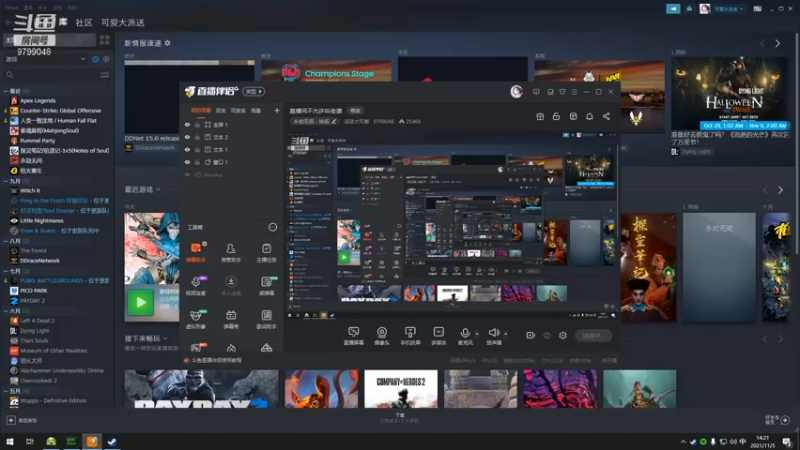Click the unlock icon in 直播伴侣 header
Screen dimensions: 800x450
[x=556, y=116]
